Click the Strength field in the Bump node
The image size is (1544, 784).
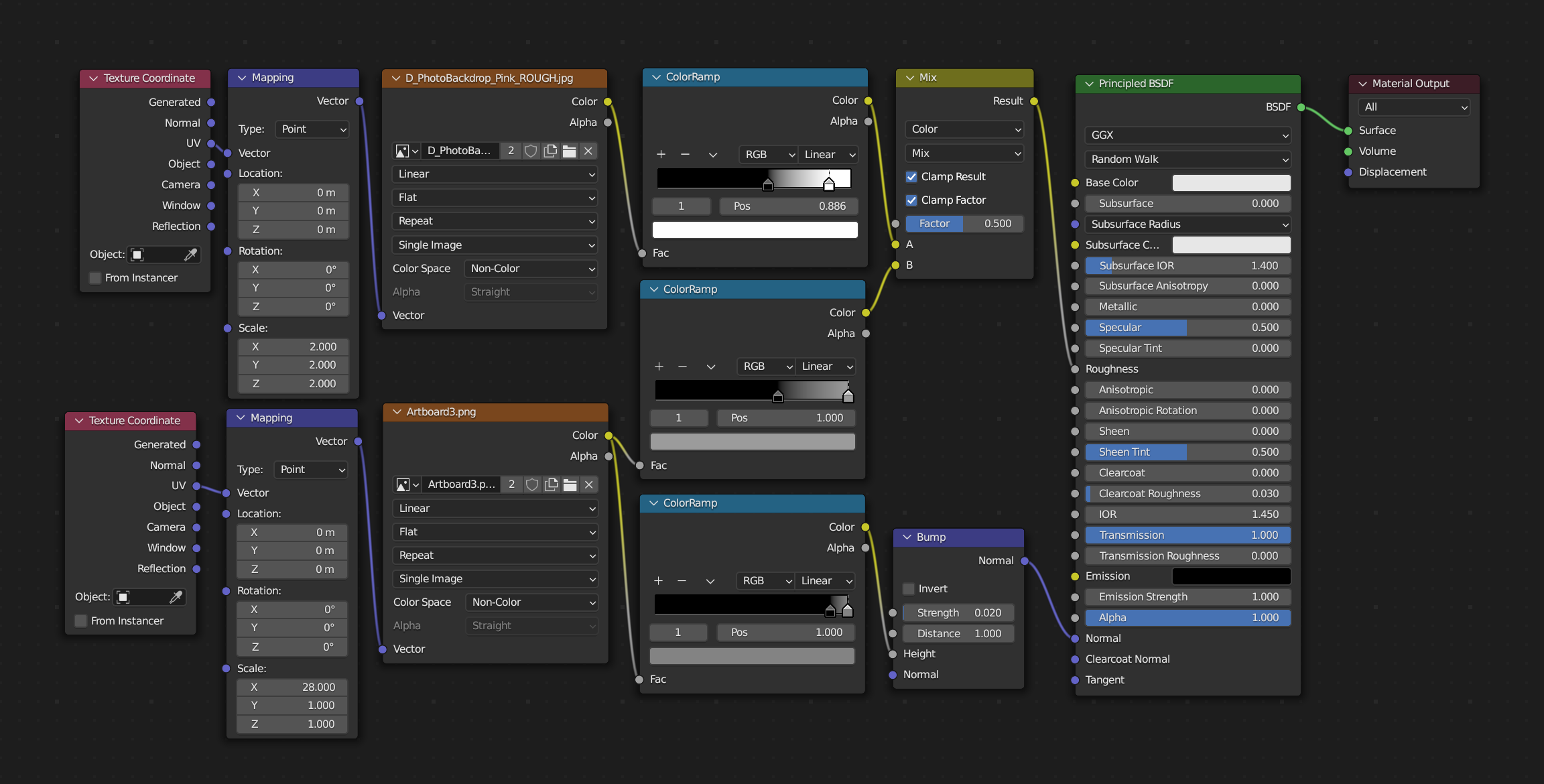(x=958, y=613)
